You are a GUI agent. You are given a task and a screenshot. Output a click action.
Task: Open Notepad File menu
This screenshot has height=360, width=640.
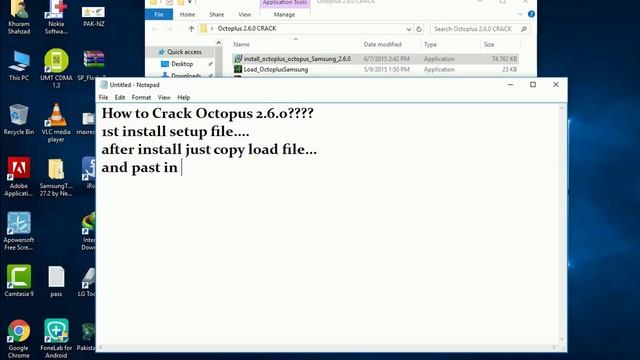pyautogui.click(x=103, y=98)
